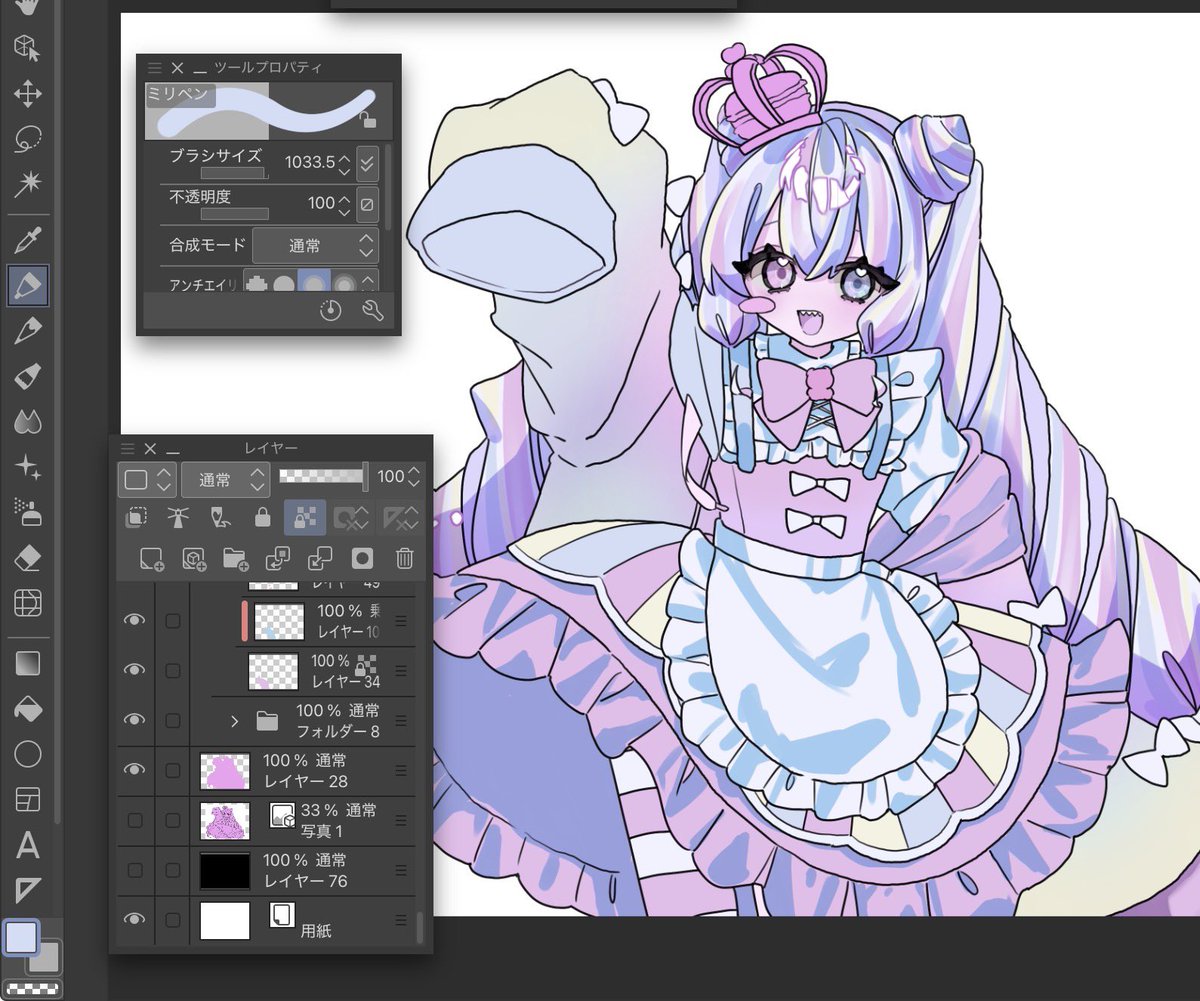Toggle Lock Transparent Pixels
The width and height of the screenshot is (1200, 1001).
(304, 517)
